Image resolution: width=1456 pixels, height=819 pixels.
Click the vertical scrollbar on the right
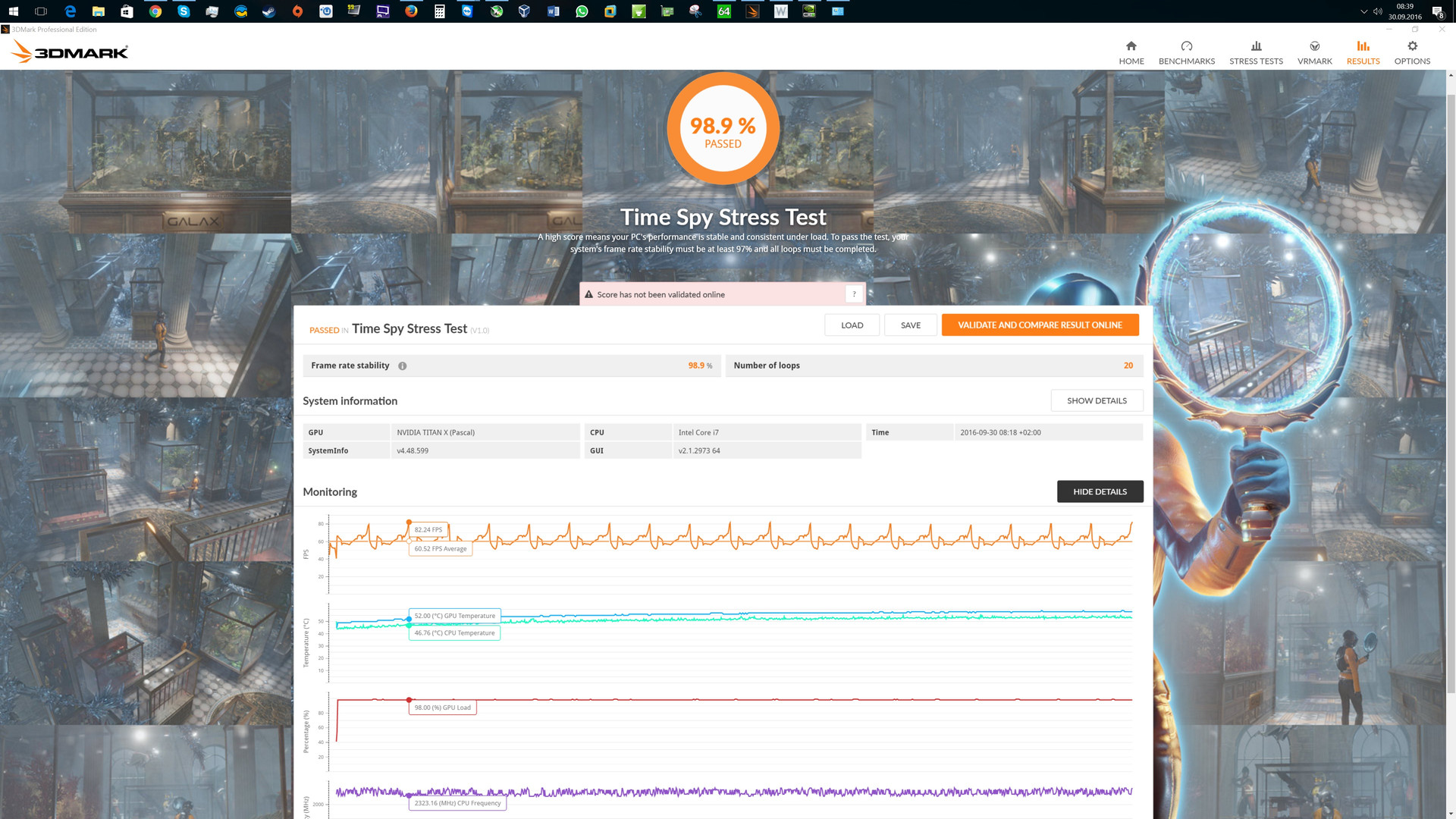tap(1451, 394)
